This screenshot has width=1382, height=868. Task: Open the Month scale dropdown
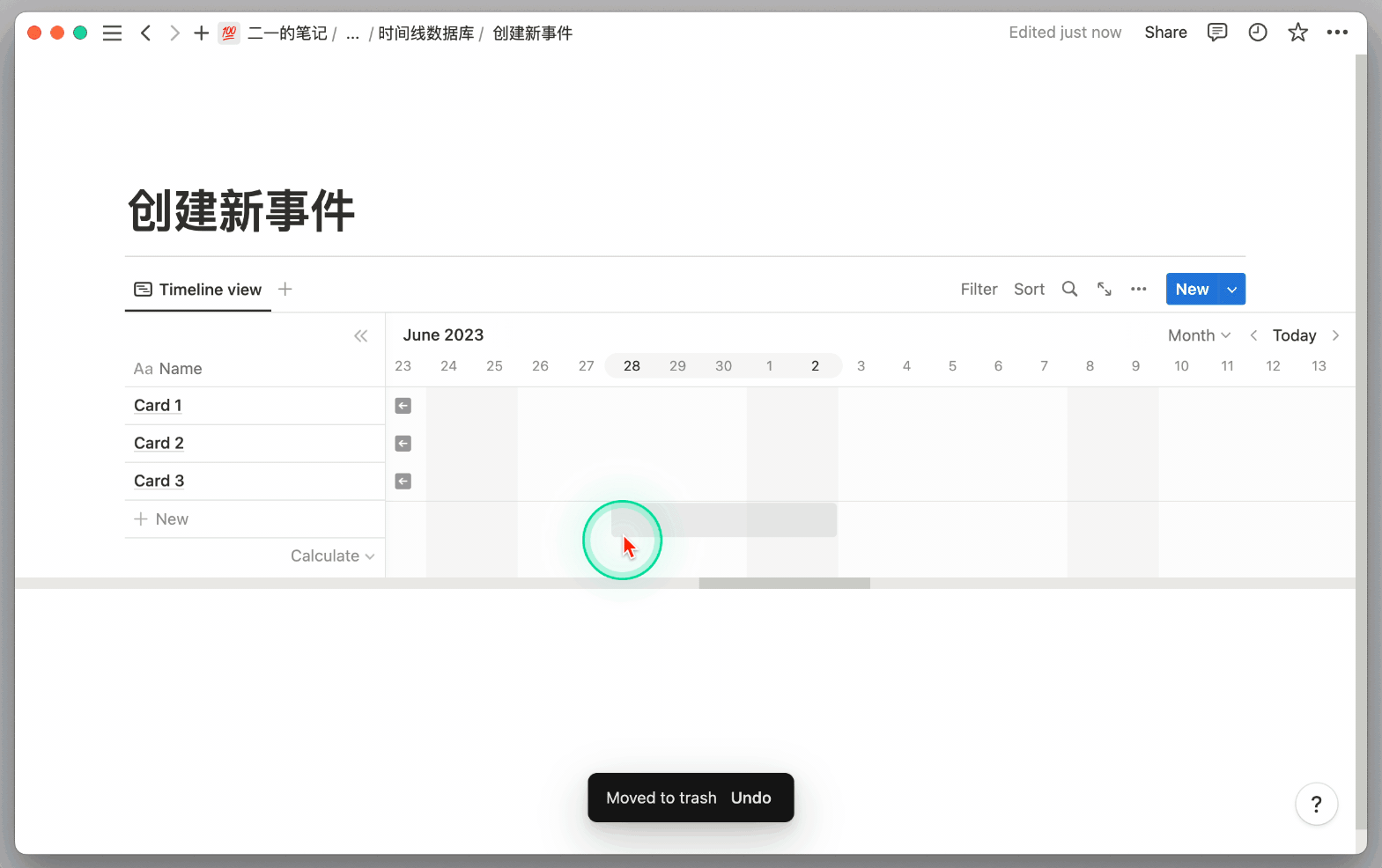click(x=1199, y=335)
